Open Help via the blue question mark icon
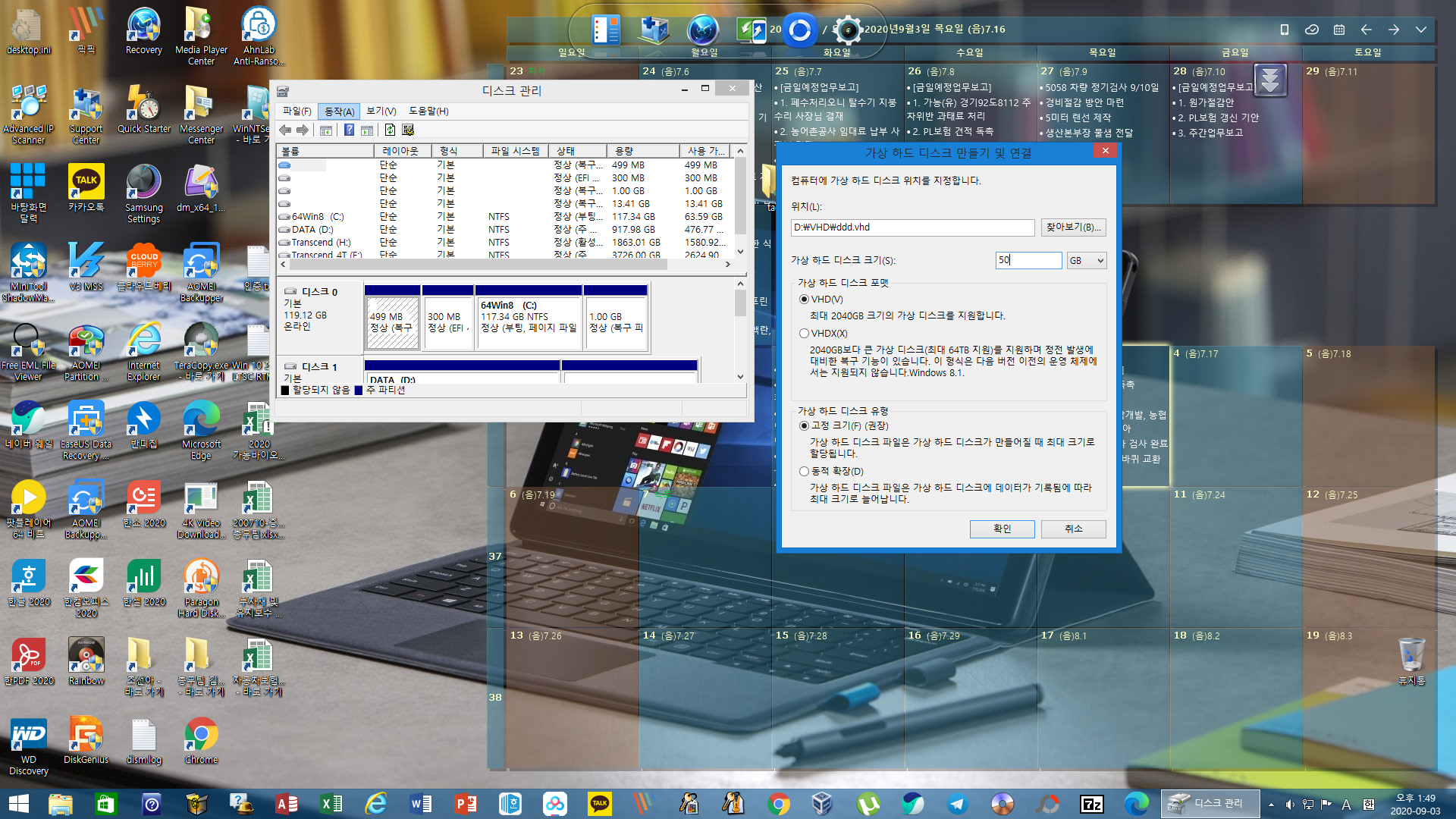 click(x=349, y=130)
